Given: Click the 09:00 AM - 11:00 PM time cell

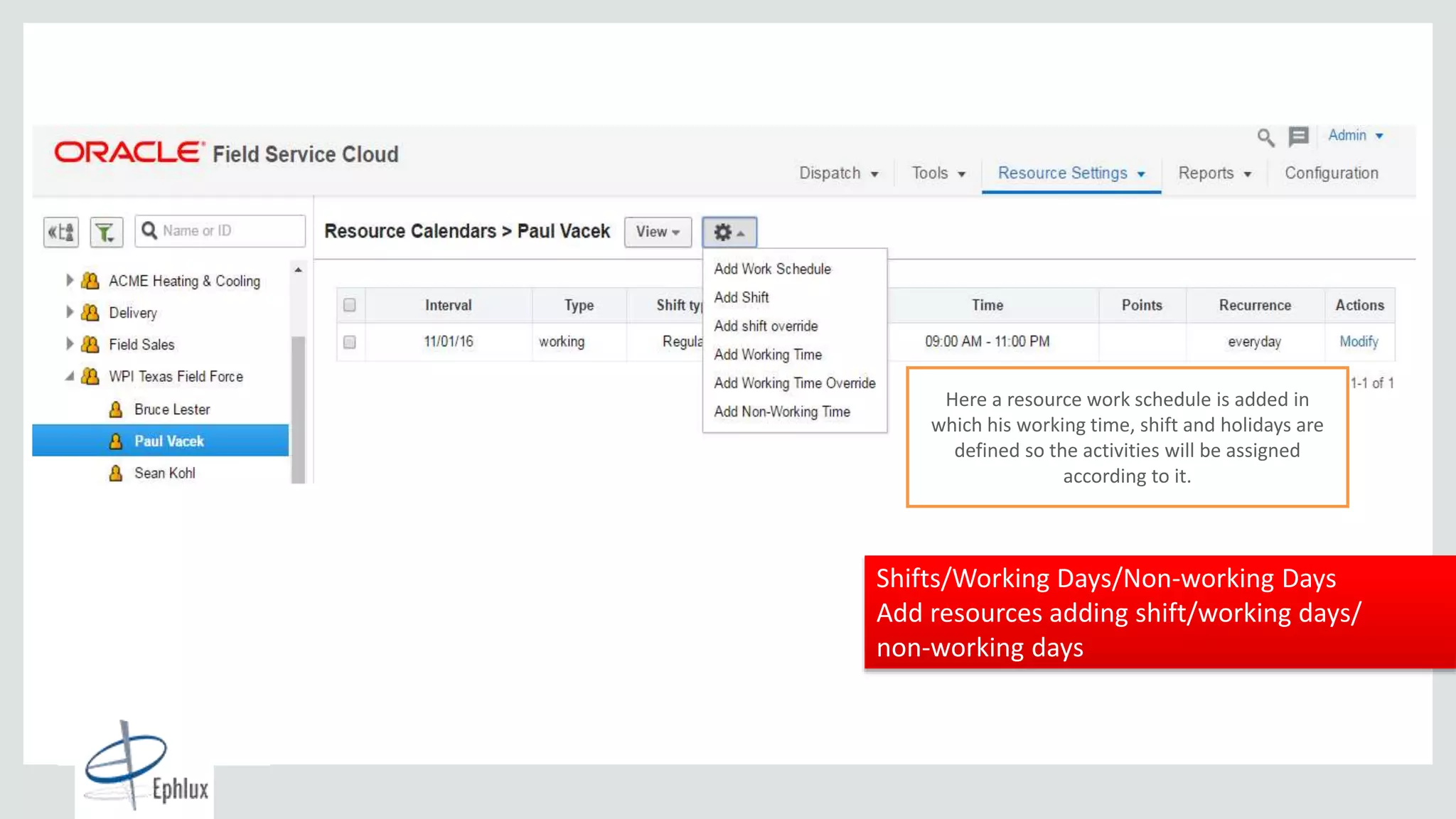Looking at the screenshot, I should (987, 341).
